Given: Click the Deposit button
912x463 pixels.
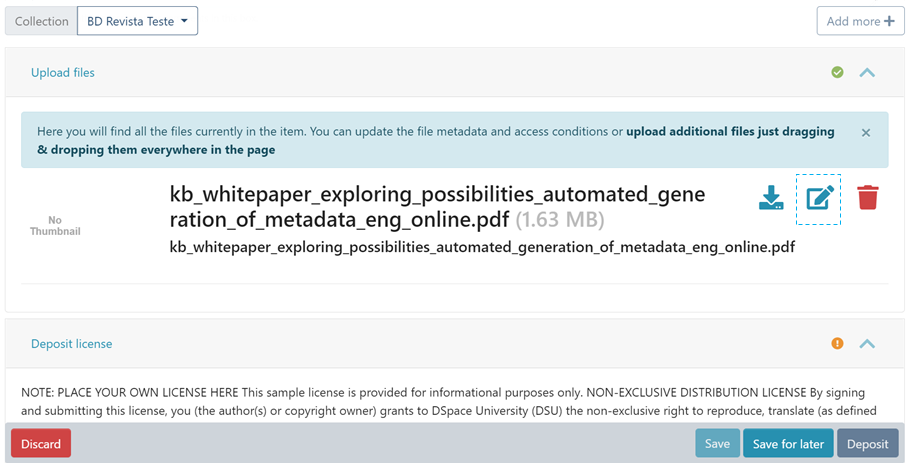Looking at the screenshot, I should tap(867, 443).
